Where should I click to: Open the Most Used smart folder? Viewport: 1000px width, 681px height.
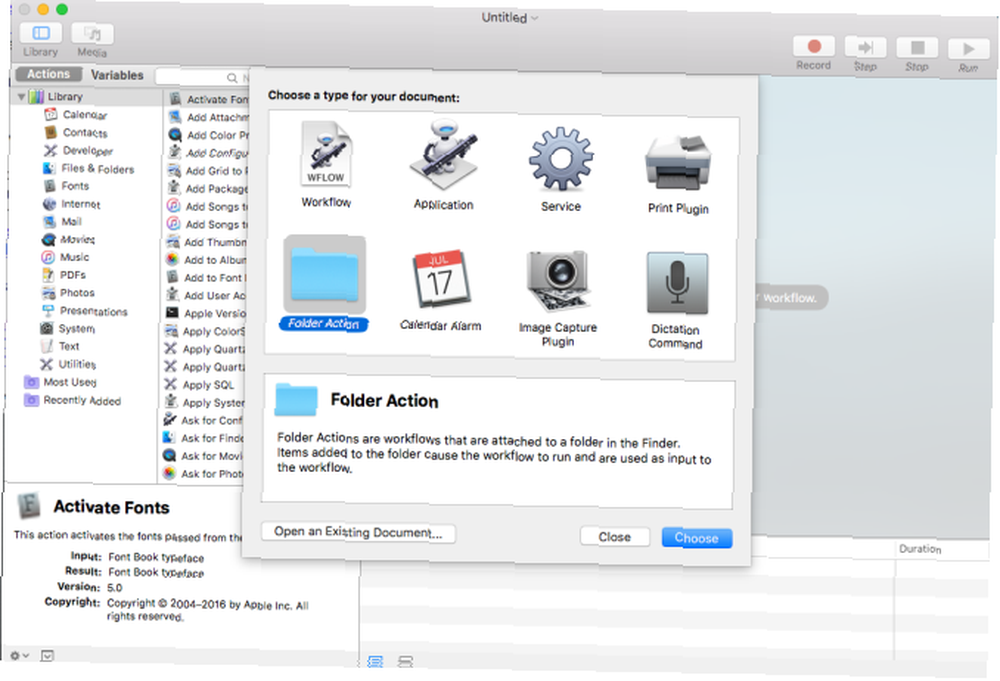(70, 382)
